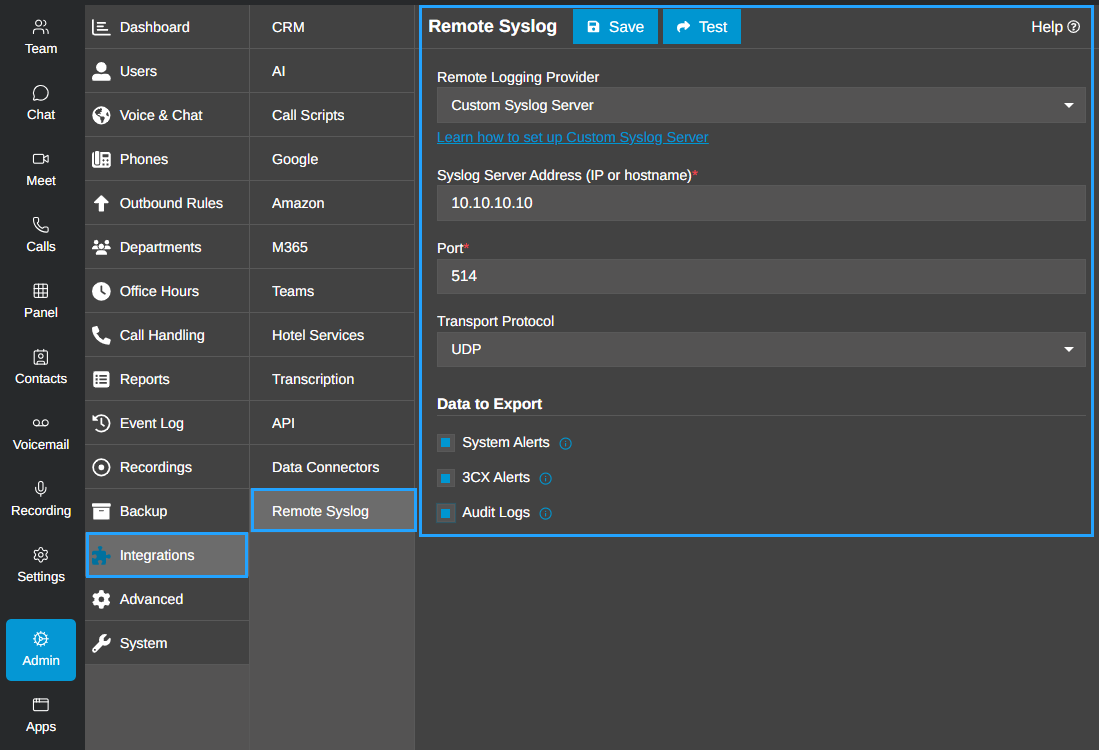Click the Call Handling phone icon
The width and height of the screenshot is (1099, 750).
102,335
